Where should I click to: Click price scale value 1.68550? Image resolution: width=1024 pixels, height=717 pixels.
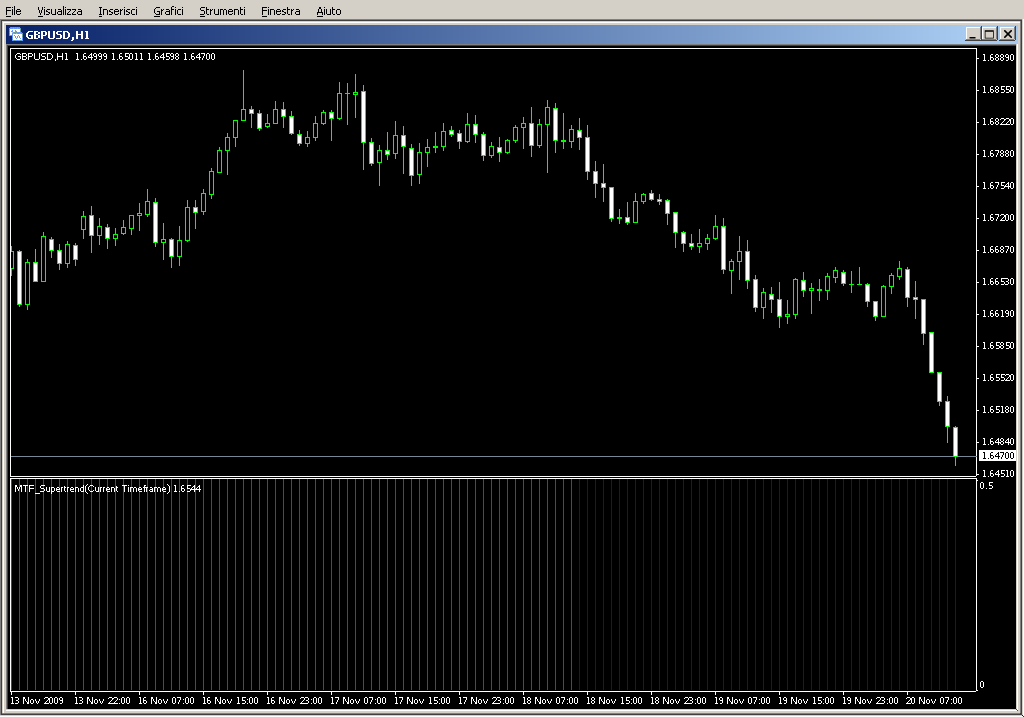coord(998,89)
